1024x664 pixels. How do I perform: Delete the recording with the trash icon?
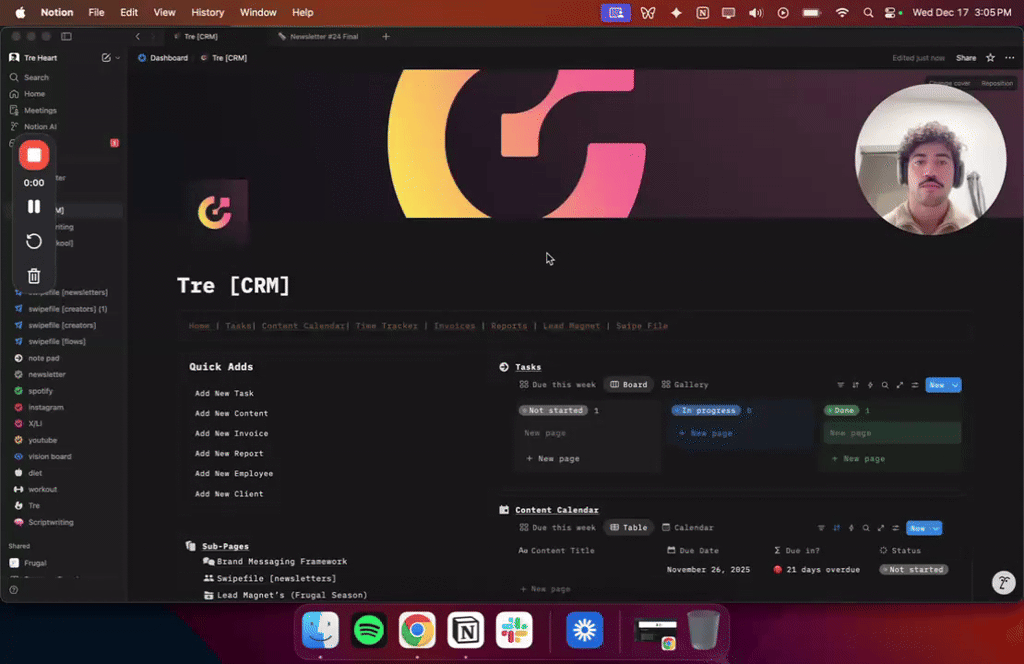coord(33,276)
